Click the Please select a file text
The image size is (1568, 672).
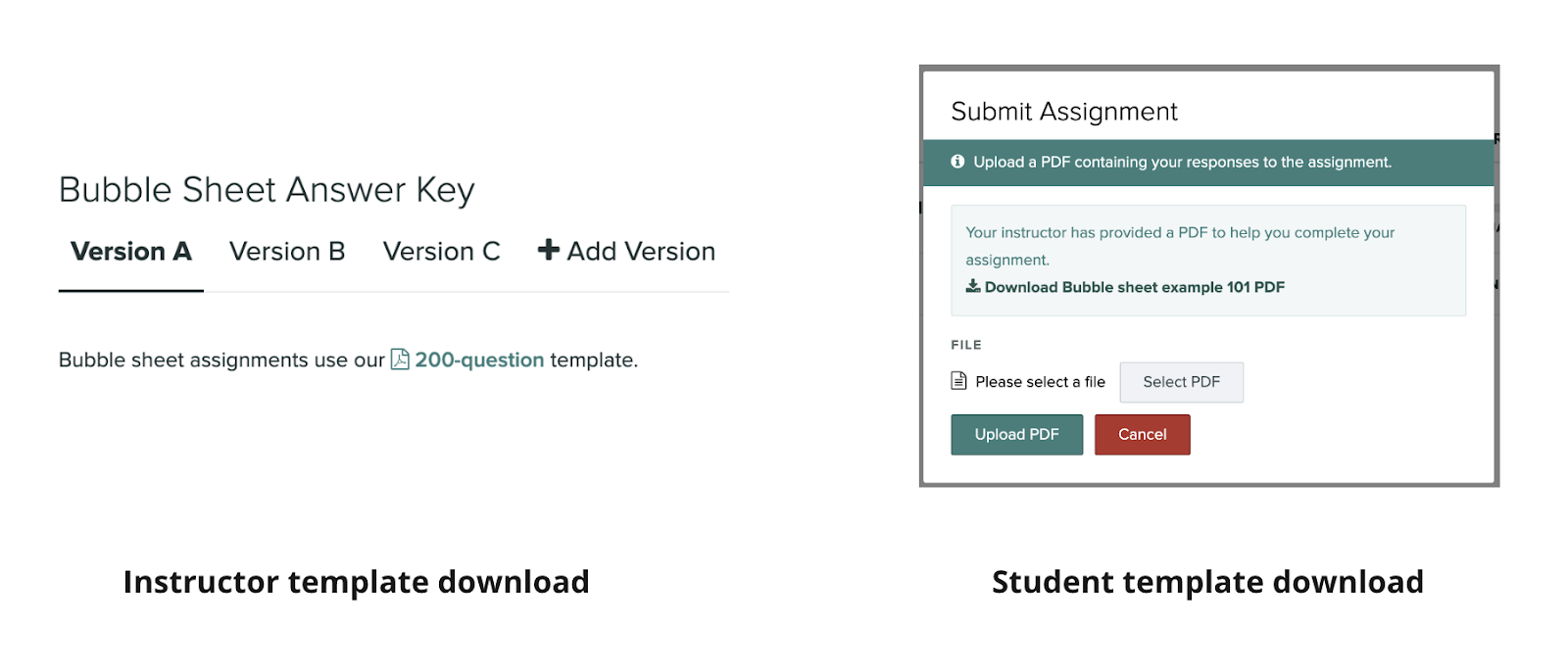[1040, 382]
